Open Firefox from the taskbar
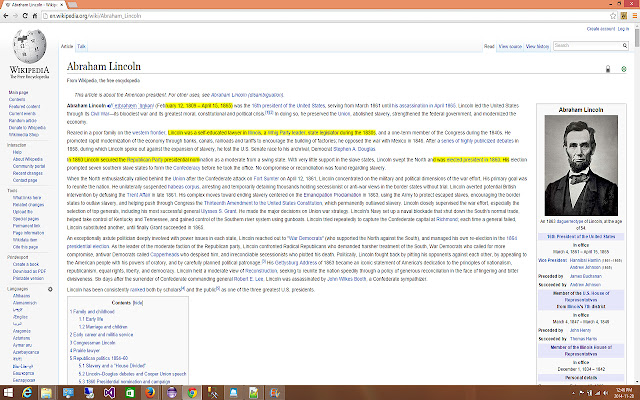The width and height of the screenshot is (640, 400). coord(150,393)
